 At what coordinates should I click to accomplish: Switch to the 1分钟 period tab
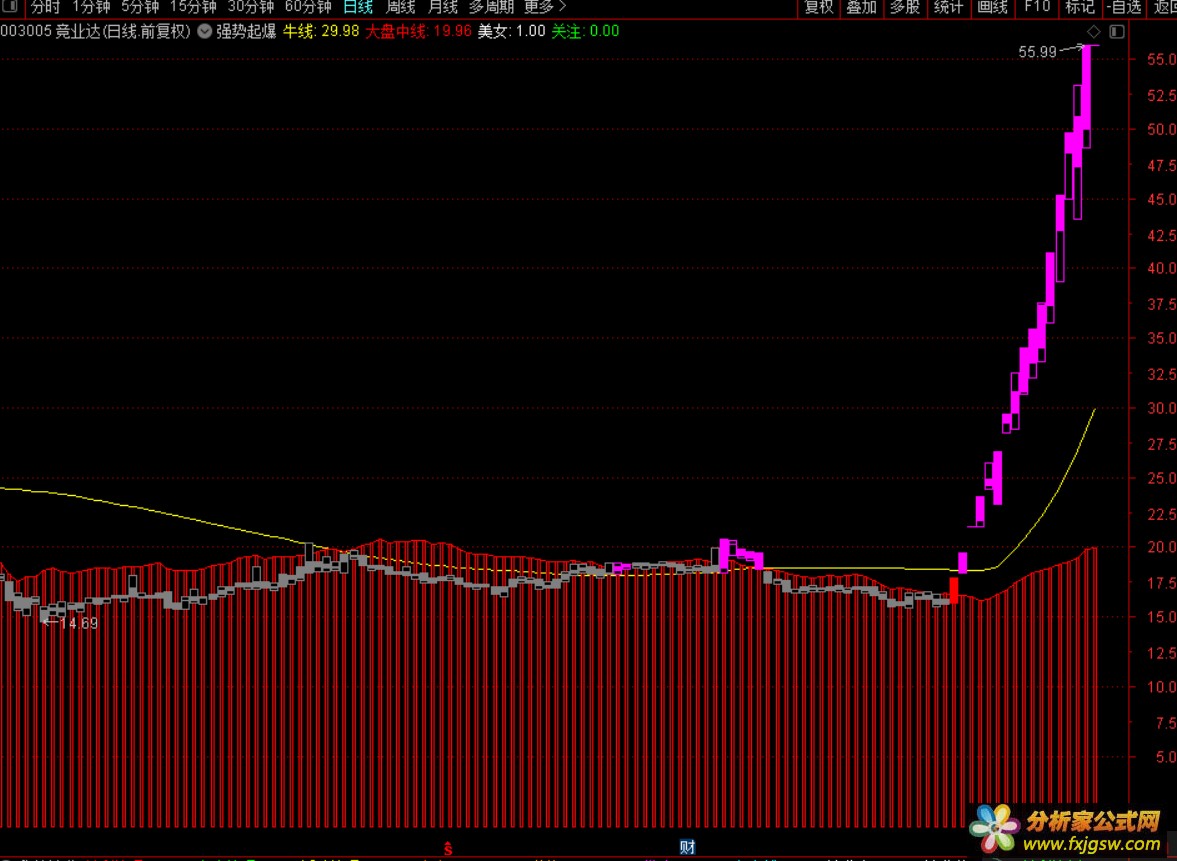pyautogui.click(x=91, y=7)
